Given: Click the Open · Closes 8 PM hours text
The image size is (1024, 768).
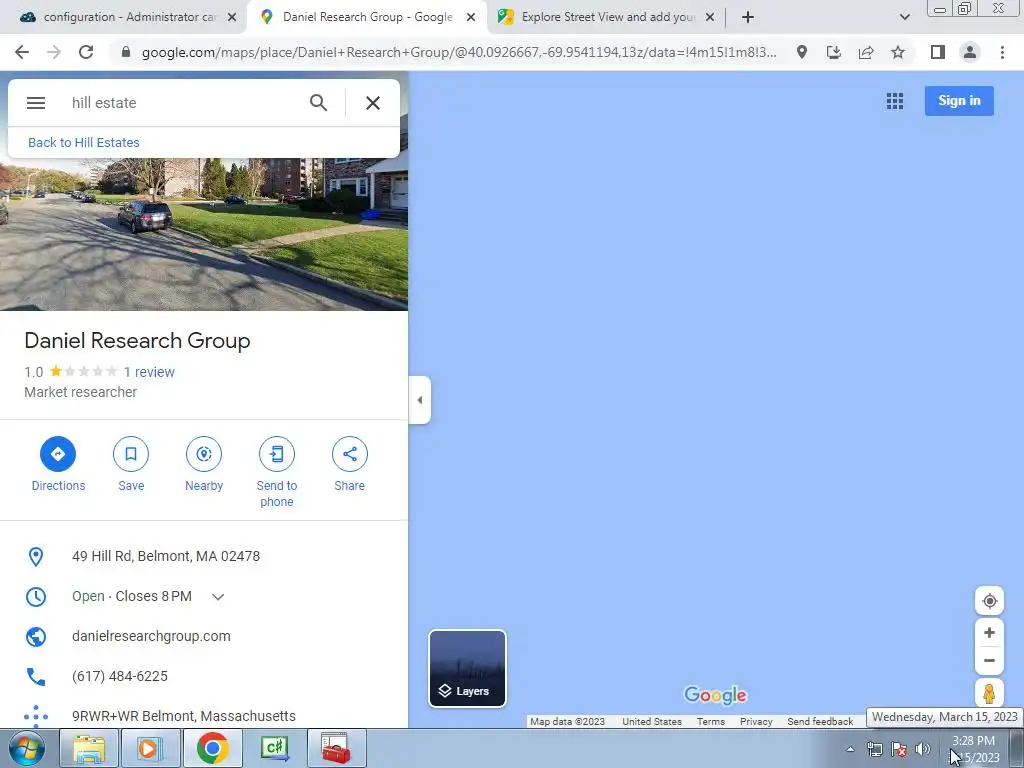Looking at the screenshot, I should tap(132, 596).
